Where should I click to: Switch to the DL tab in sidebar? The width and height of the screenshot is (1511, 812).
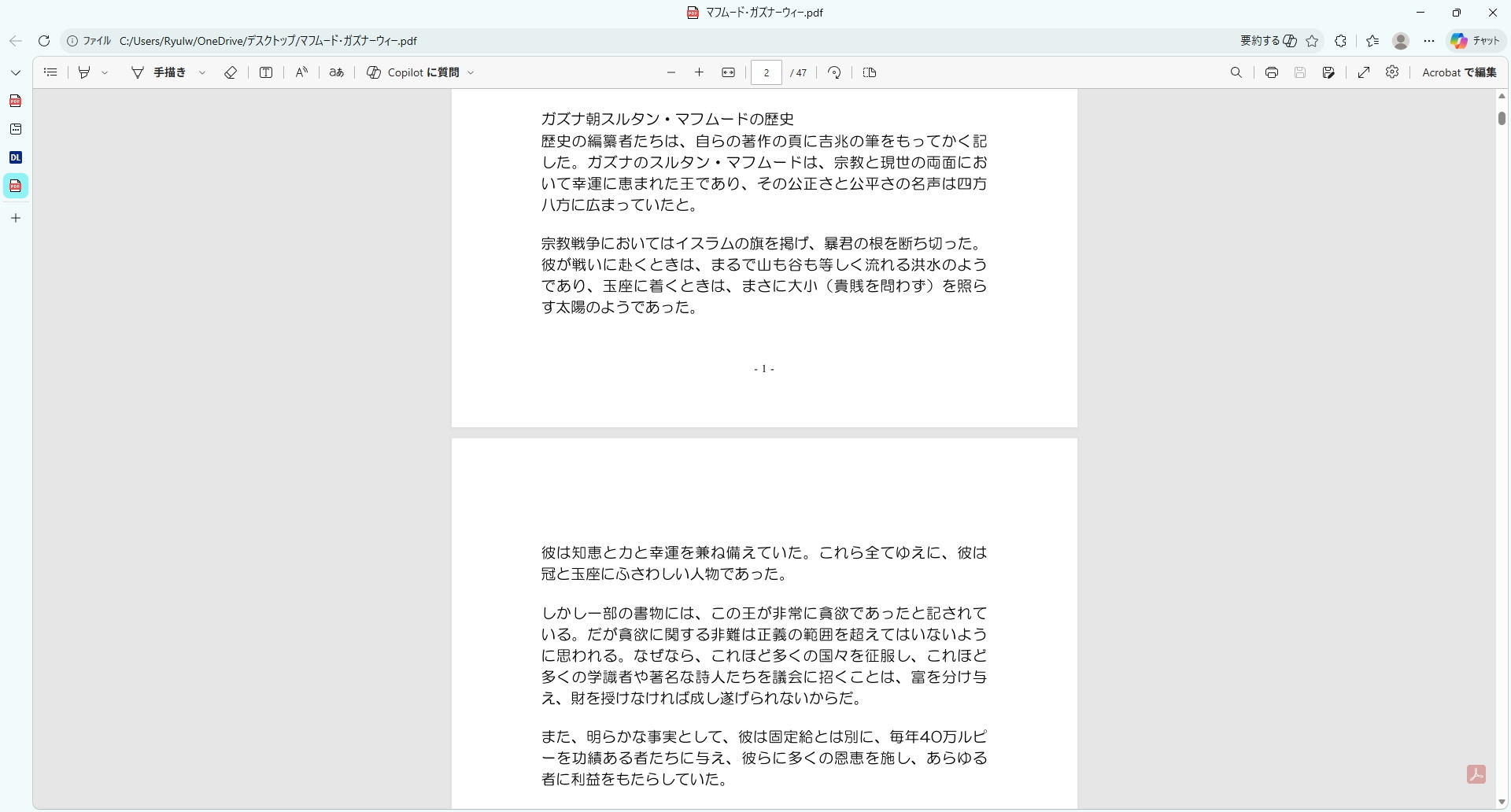16,157
